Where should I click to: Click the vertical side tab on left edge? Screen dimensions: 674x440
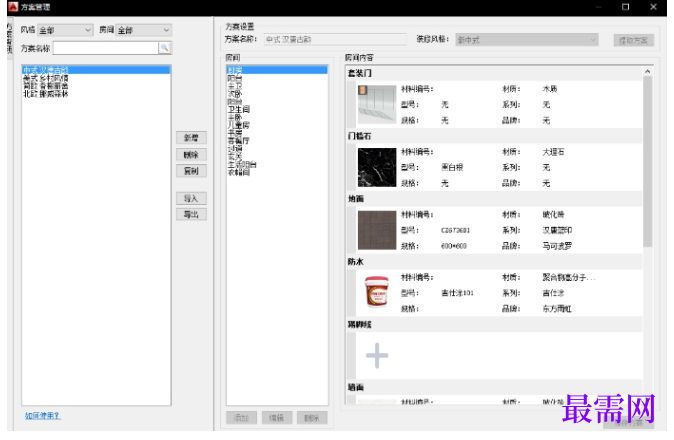coord(10,38)
